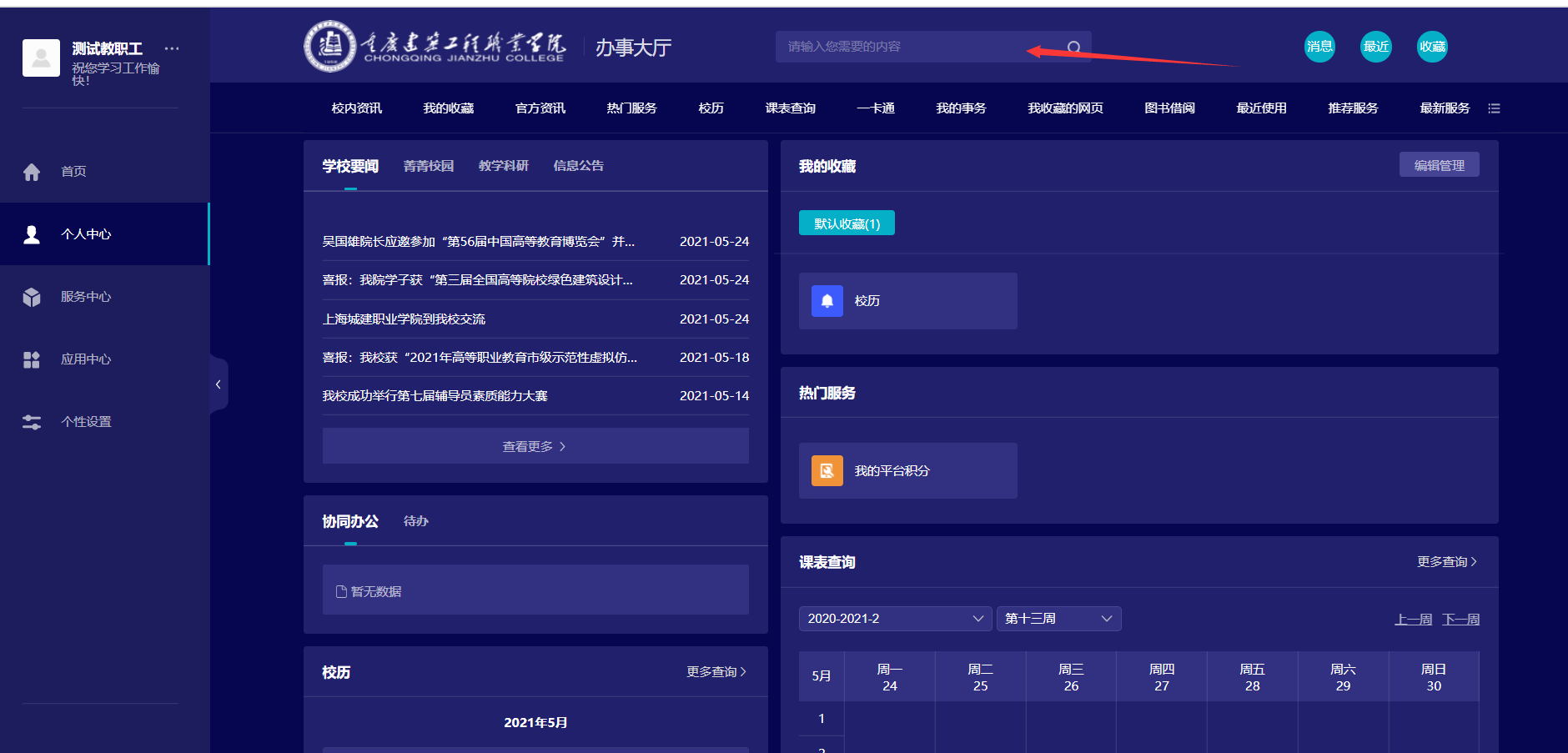This screenshot has width=1568, height=753.
Task: Open the 第十三周 week dropdown
Action: click(1058, 619)
